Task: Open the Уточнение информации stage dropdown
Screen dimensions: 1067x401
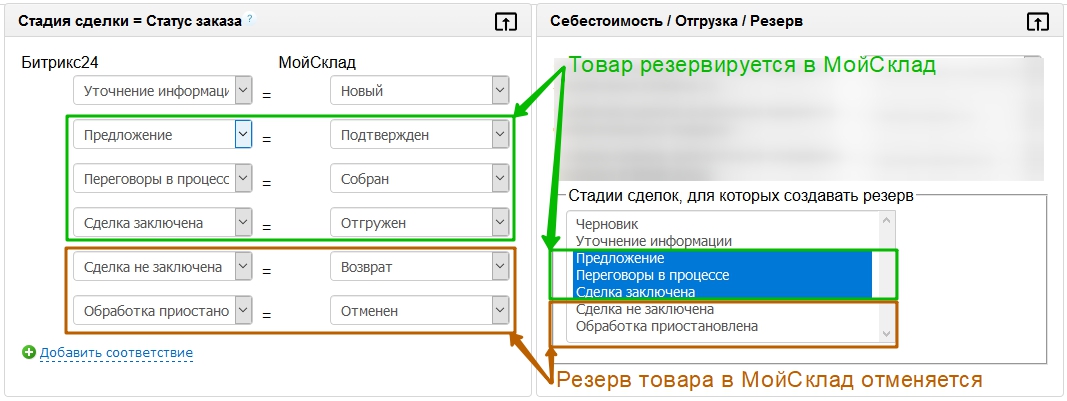Action: pos(163,91)
